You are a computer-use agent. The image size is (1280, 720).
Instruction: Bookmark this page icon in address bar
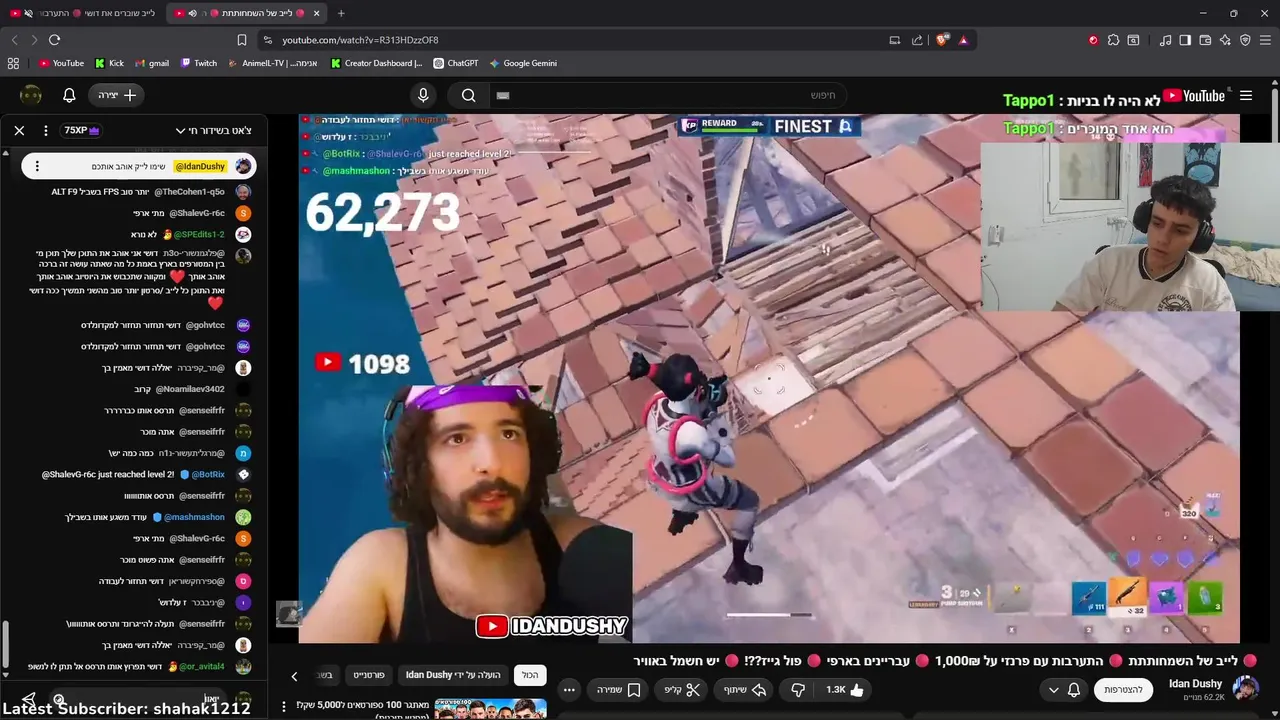[242, 40]
